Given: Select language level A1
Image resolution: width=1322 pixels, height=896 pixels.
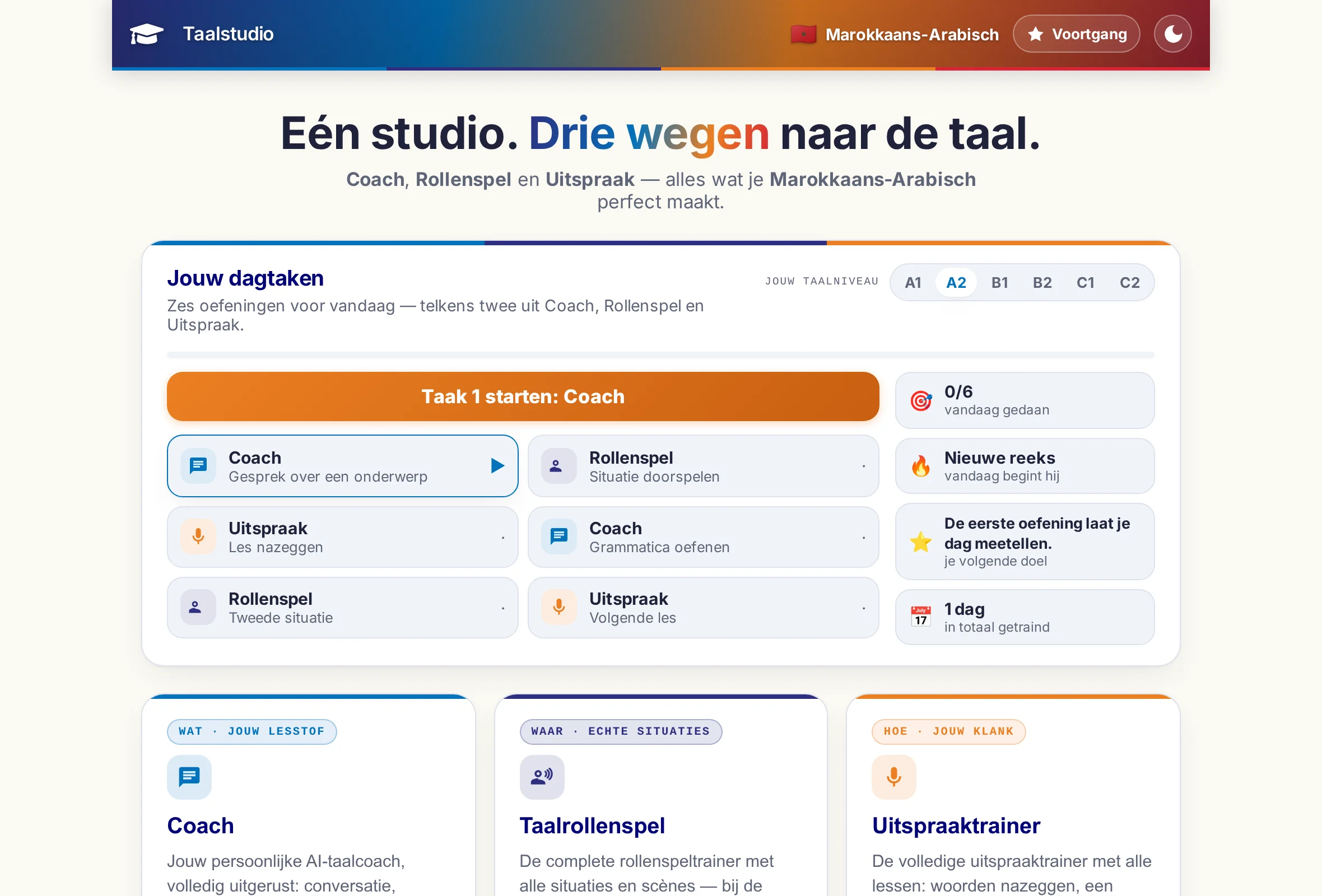Looking at the screenshot, I should point(913,283).
